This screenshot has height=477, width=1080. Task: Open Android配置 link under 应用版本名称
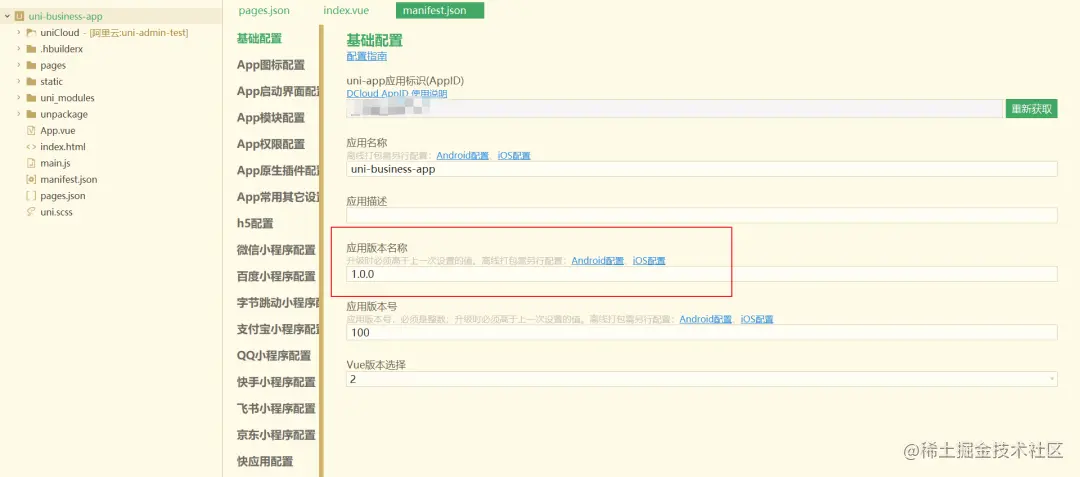pyautogui.click(x=598, y=261)
